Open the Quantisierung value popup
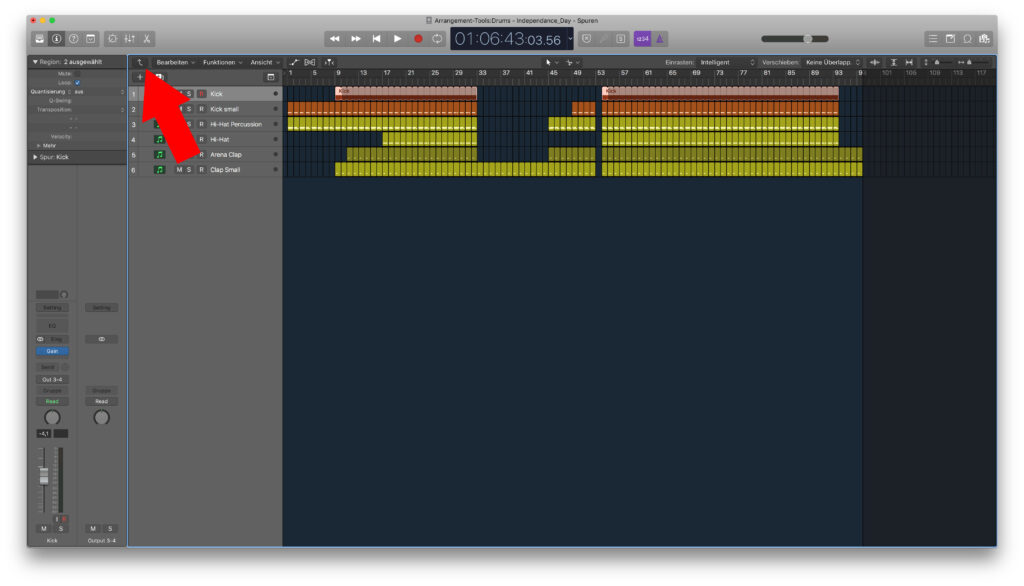 click(x=98, y=91)
